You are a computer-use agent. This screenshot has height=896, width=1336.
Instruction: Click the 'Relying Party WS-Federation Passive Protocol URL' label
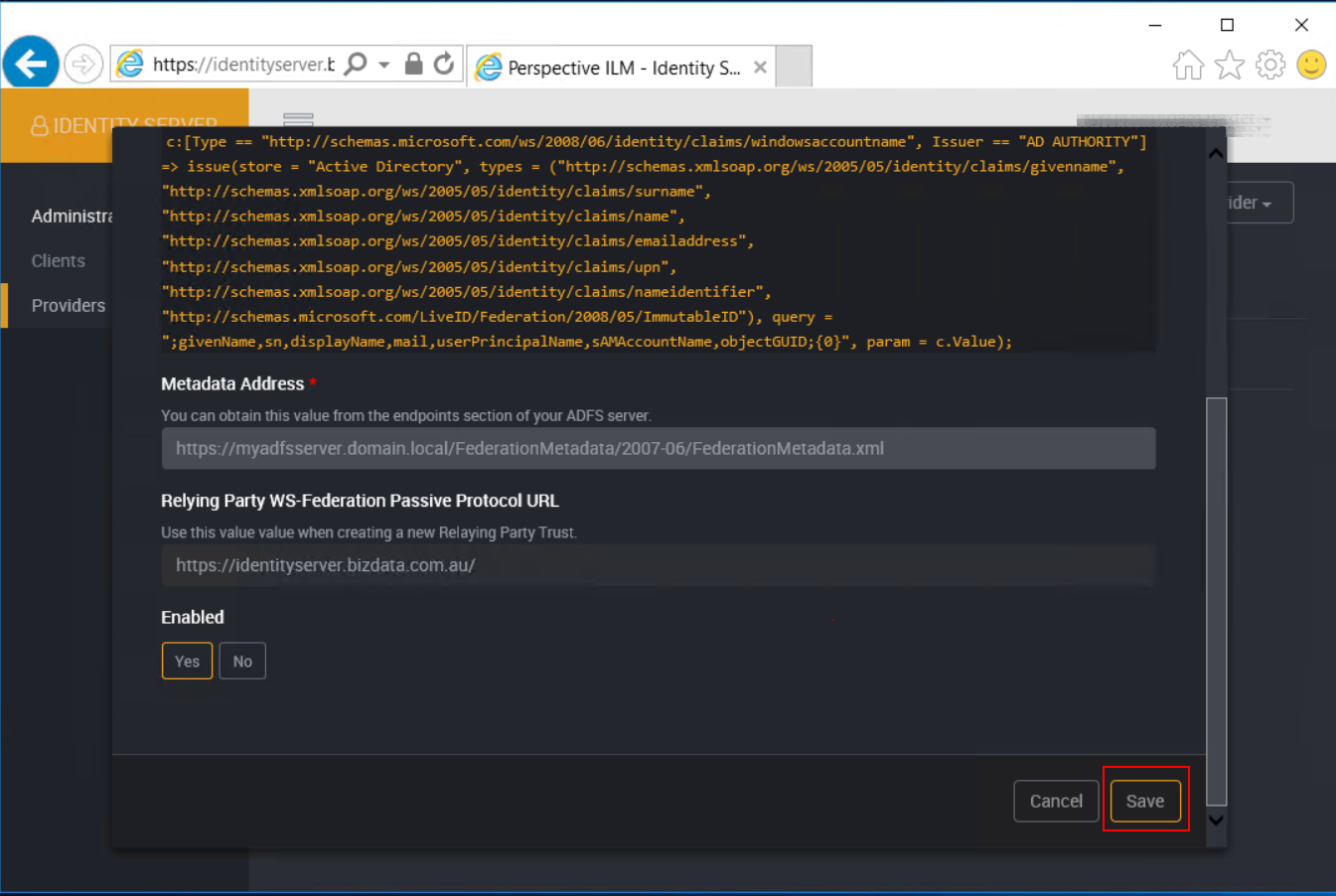pos(360,501)
